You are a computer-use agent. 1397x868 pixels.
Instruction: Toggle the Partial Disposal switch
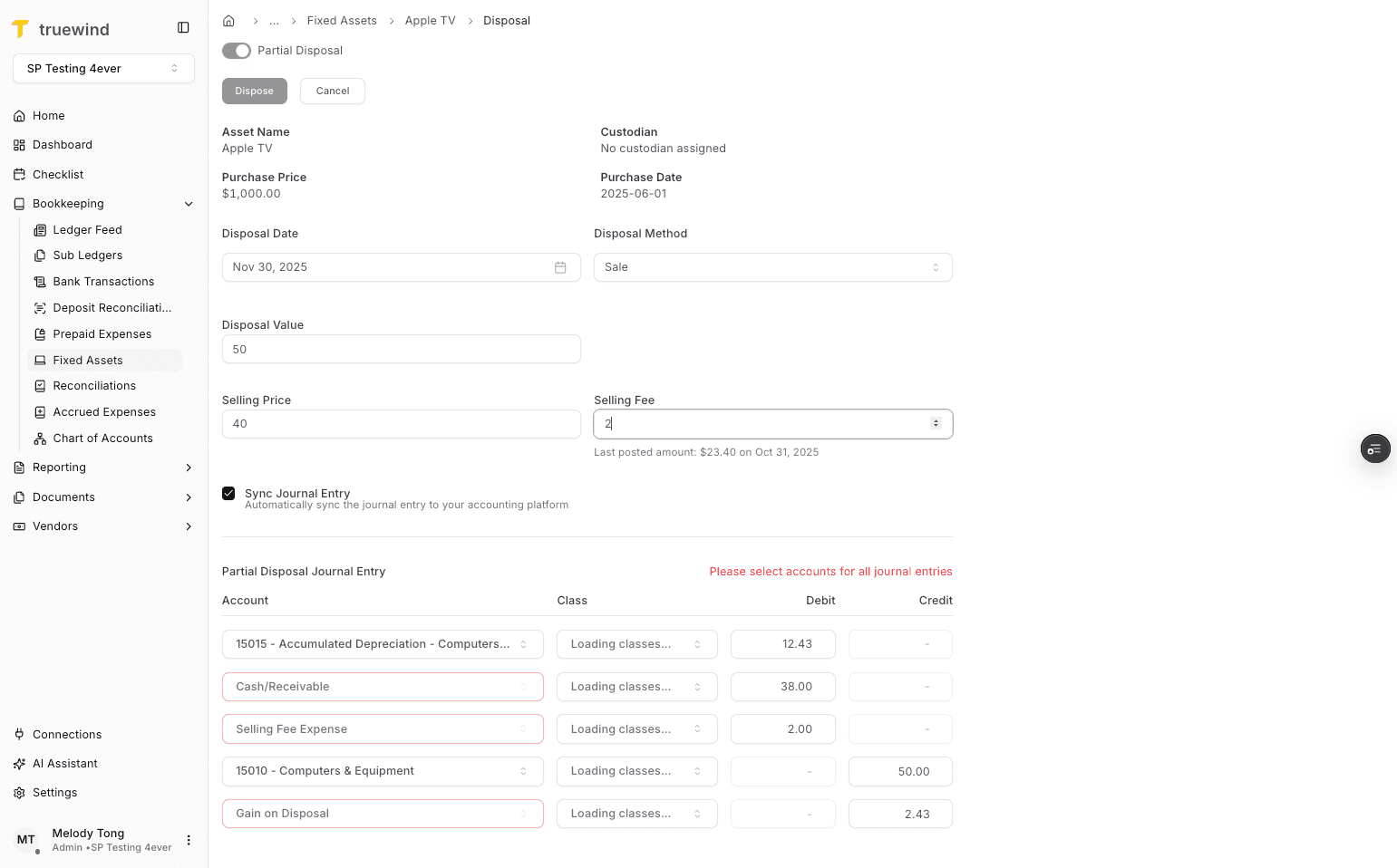pyautogui.click(x=236, y=51)
